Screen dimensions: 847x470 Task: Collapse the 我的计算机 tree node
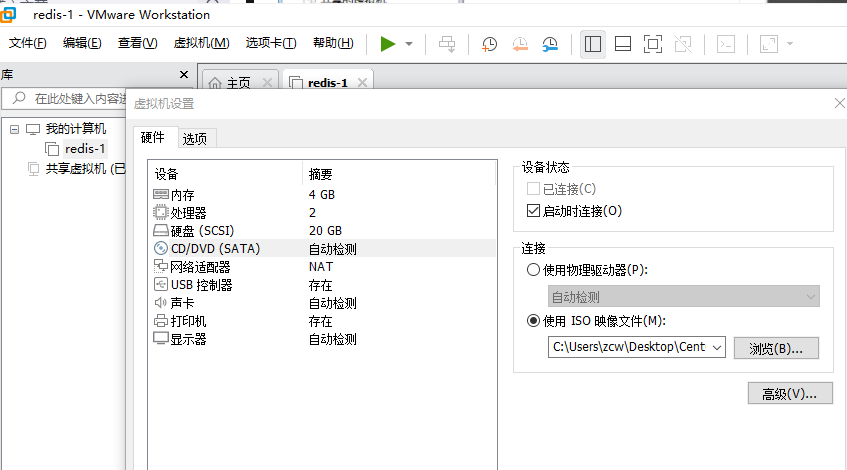click(x=15, y=129)
